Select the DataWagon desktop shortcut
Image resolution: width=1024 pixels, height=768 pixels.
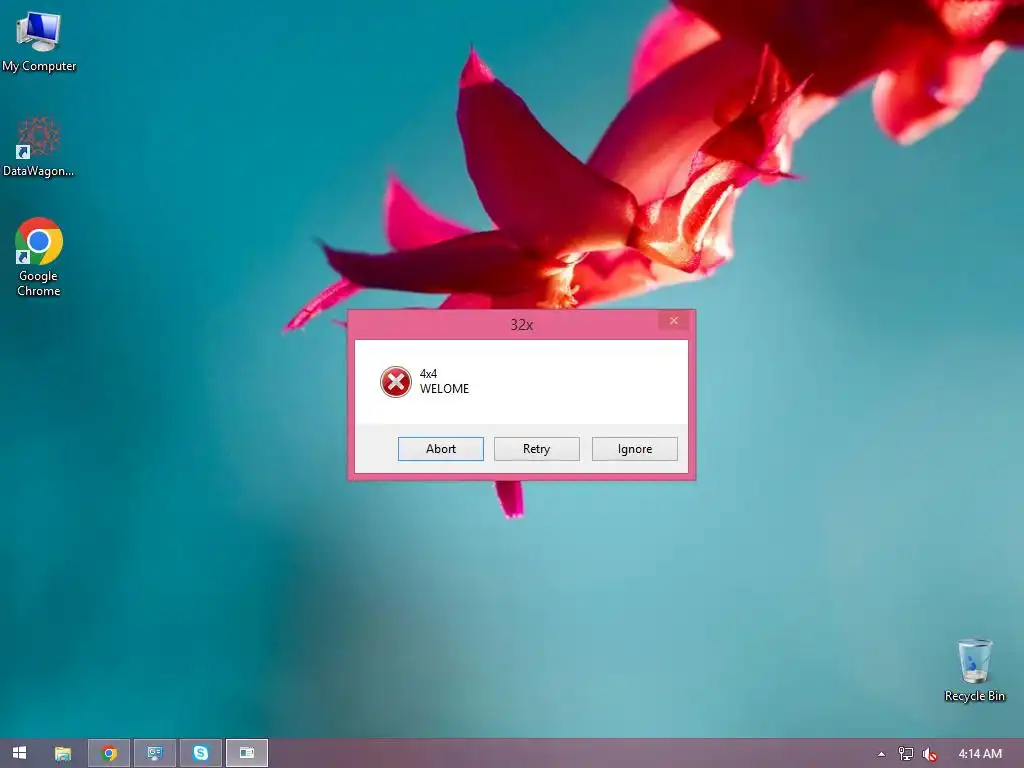click(39, 147)
